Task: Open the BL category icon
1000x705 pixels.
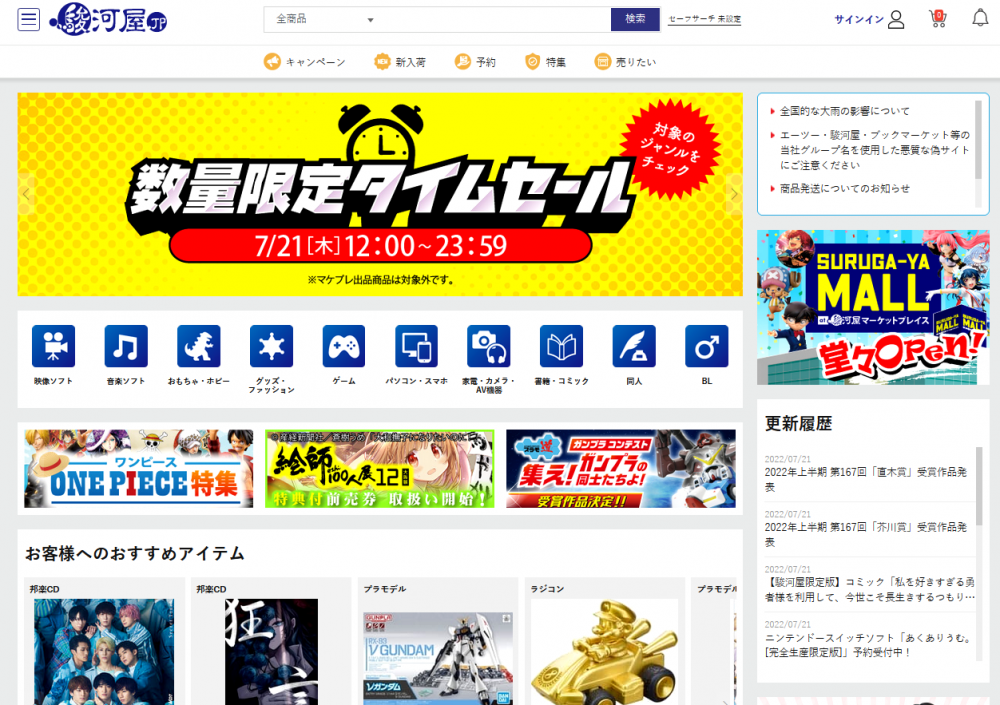Action: point(707,346)
